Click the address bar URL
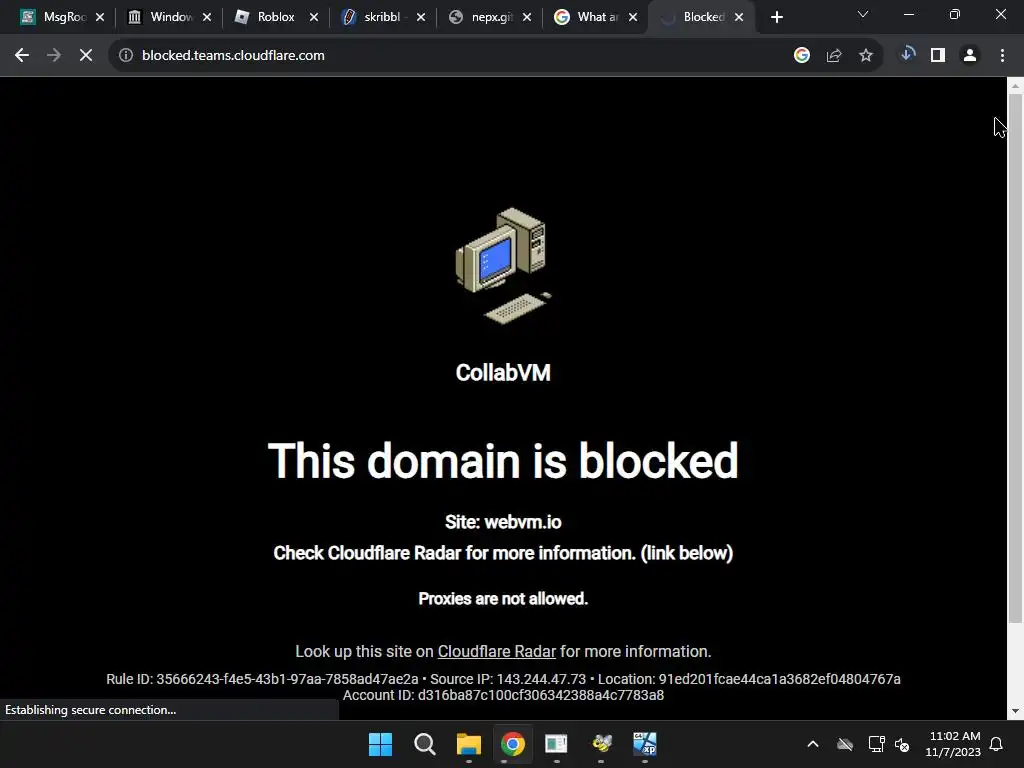Viewport: 1024px width, 768px height. click(x=233, y=56)
